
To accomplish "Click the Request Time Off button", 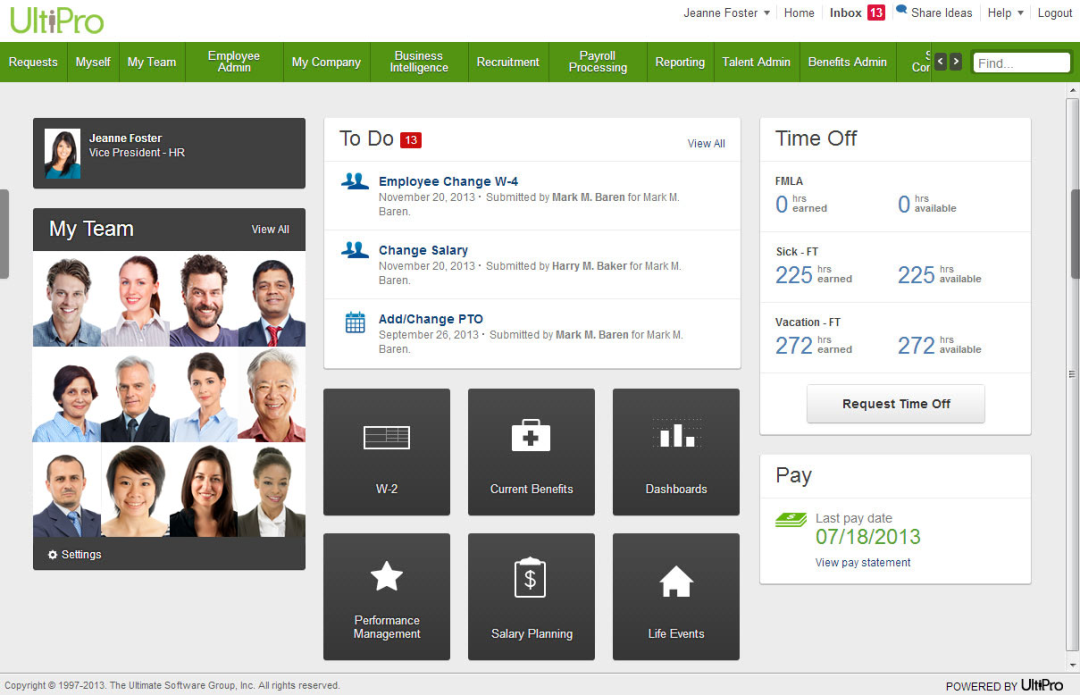I will tap(895, 404).
